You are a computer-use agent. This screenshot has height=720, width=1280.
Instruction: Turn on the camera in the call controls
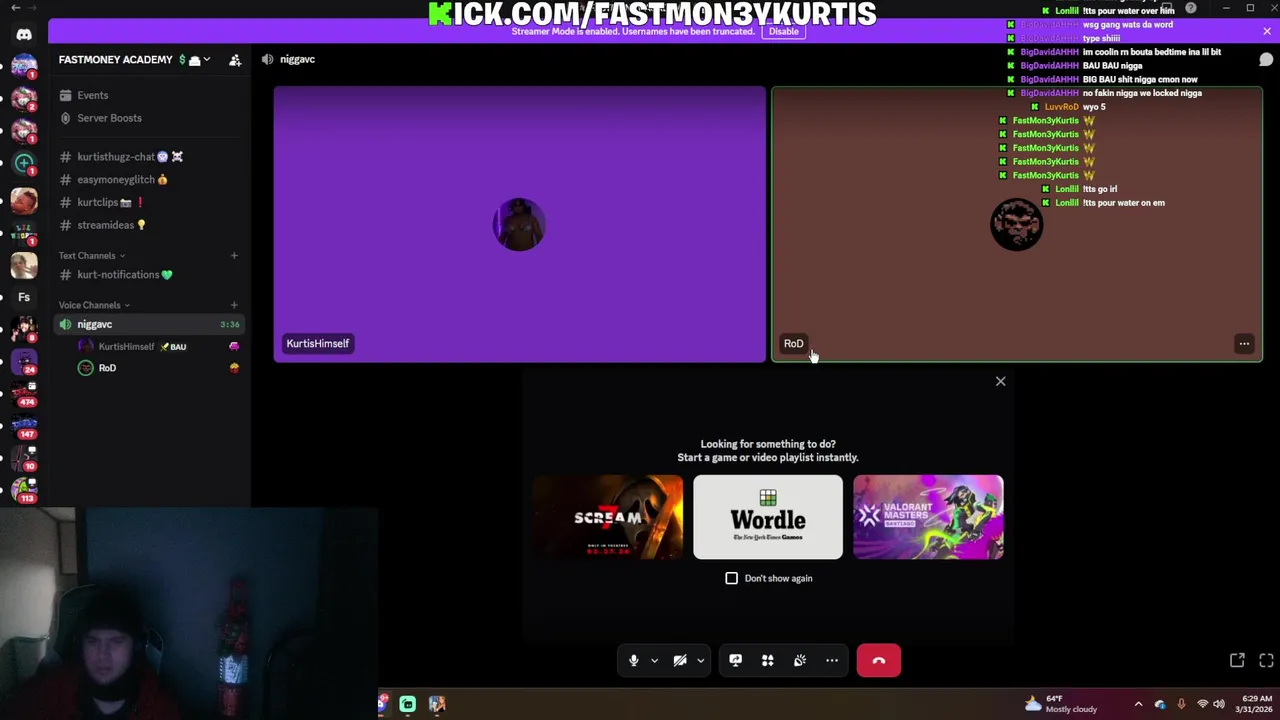tap(680, 660)
